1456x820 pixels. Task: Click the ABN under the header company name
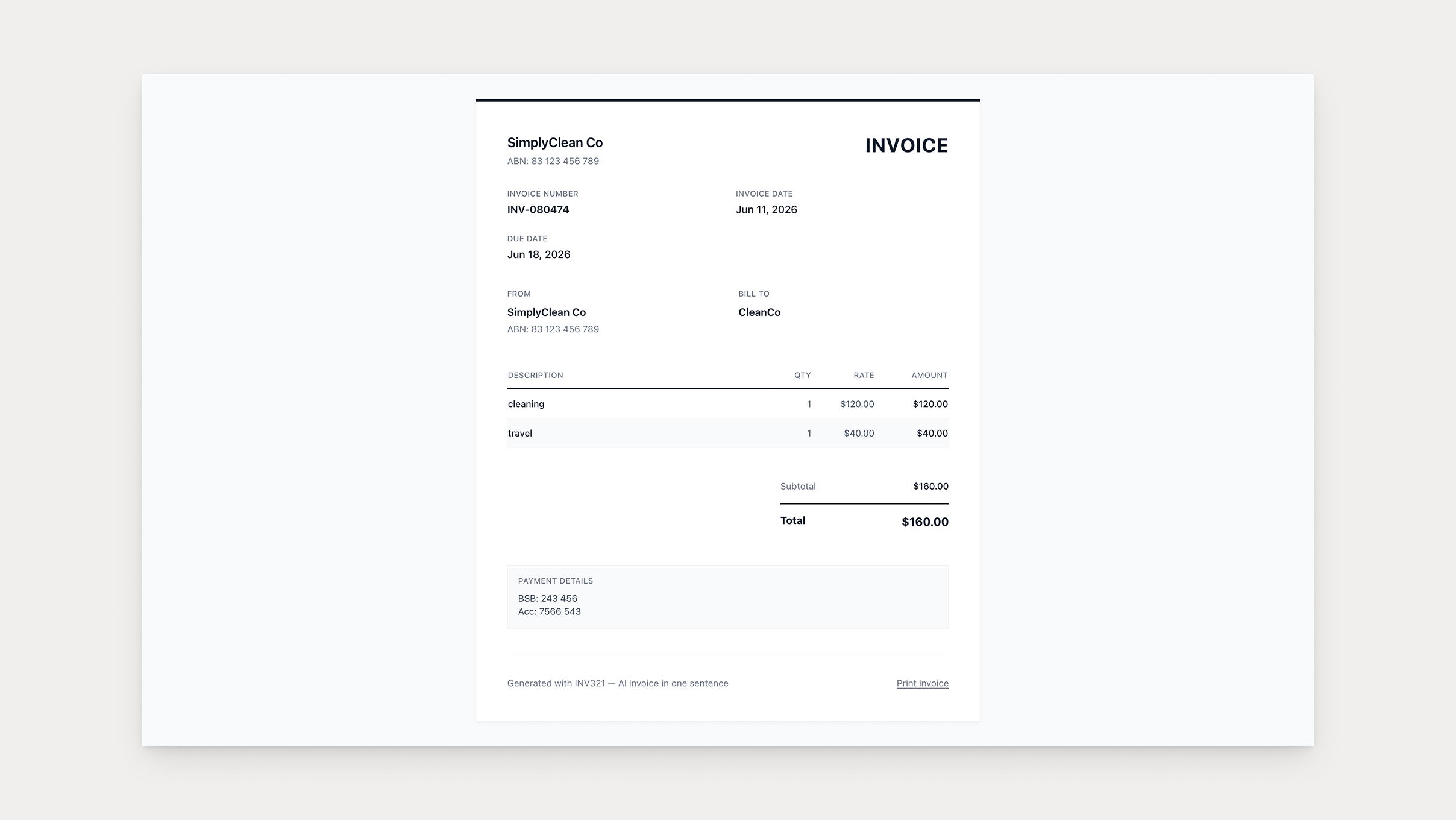coord(553,161)
